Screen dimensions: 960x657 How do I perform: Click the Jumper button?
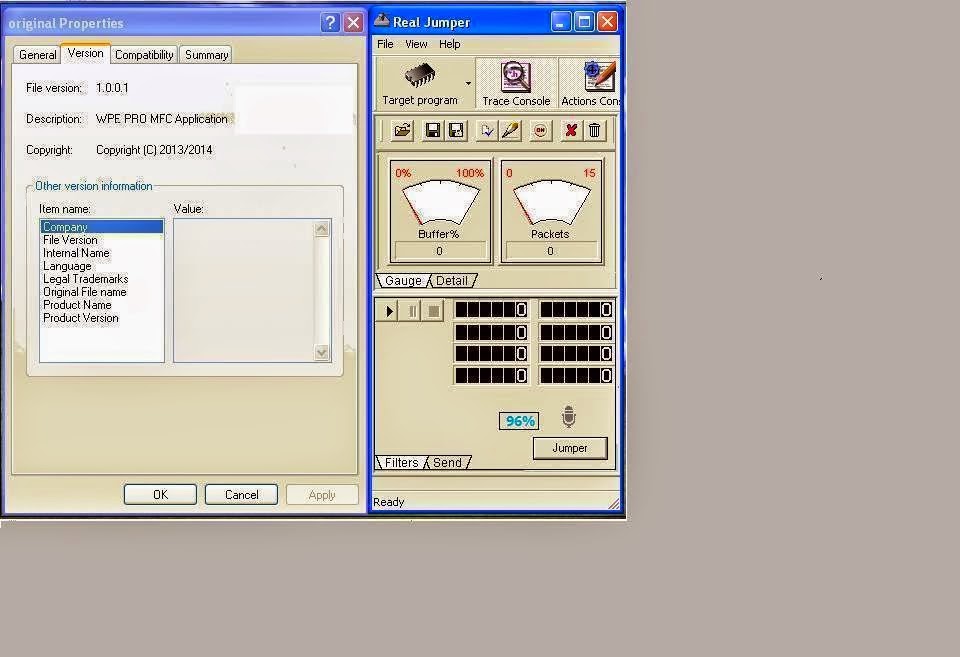pos(570,448)
